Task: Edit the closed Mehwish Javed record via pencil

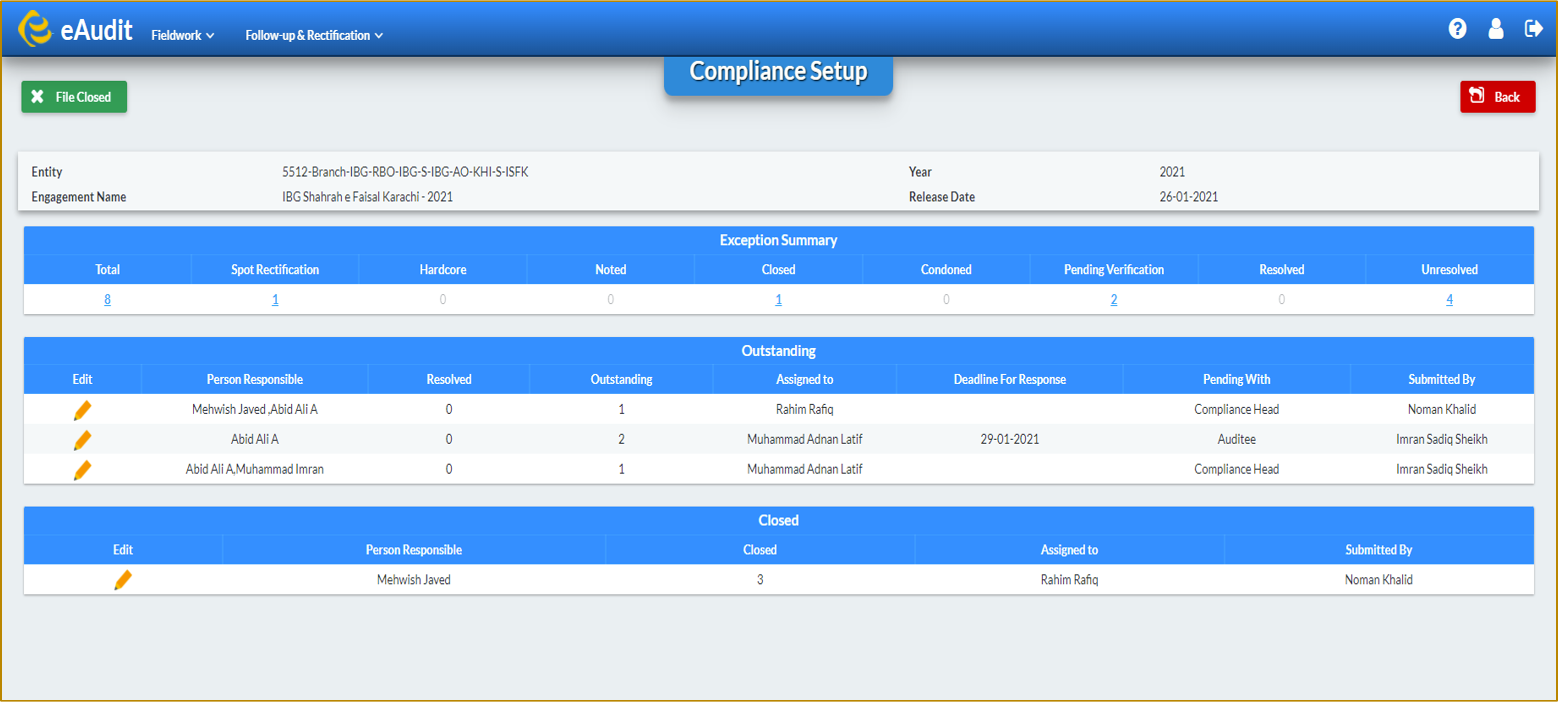Action: (x=122, y=579)
